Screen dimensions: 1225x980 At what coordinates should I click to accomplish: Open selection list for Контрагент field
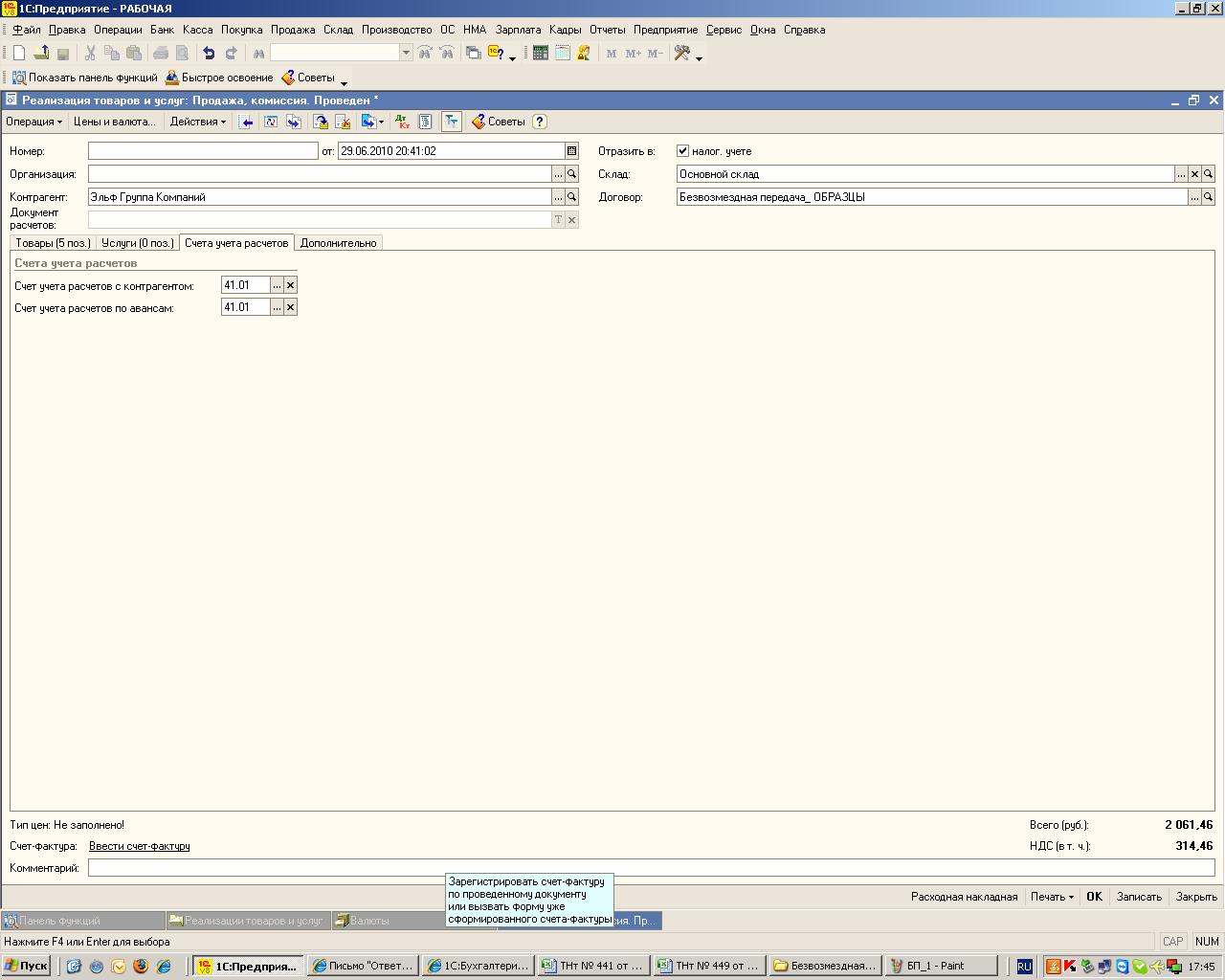[558, 197]
